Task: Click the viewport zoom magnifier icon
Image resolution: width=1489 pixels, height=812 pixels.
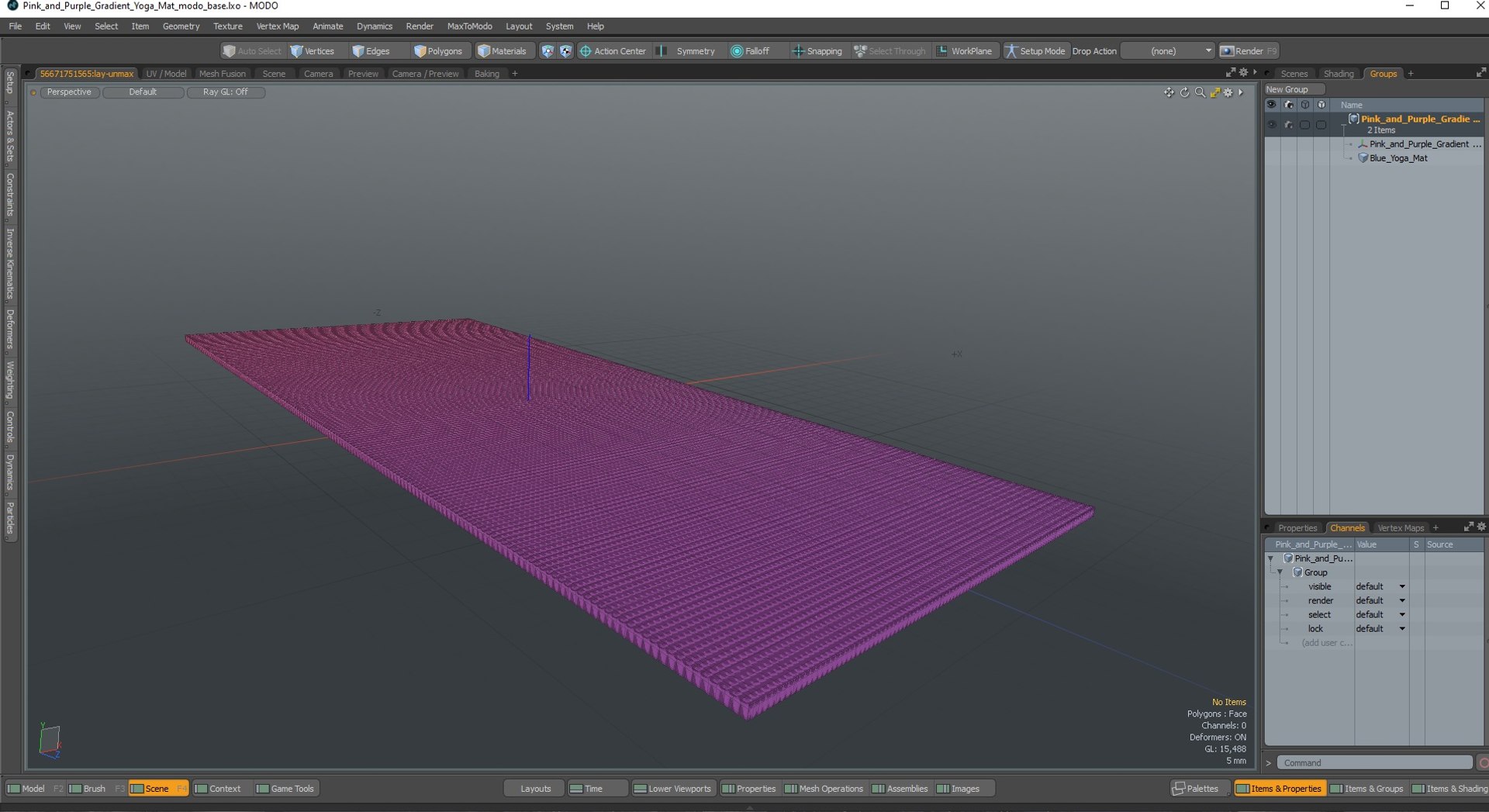Action: [1200, 92]
